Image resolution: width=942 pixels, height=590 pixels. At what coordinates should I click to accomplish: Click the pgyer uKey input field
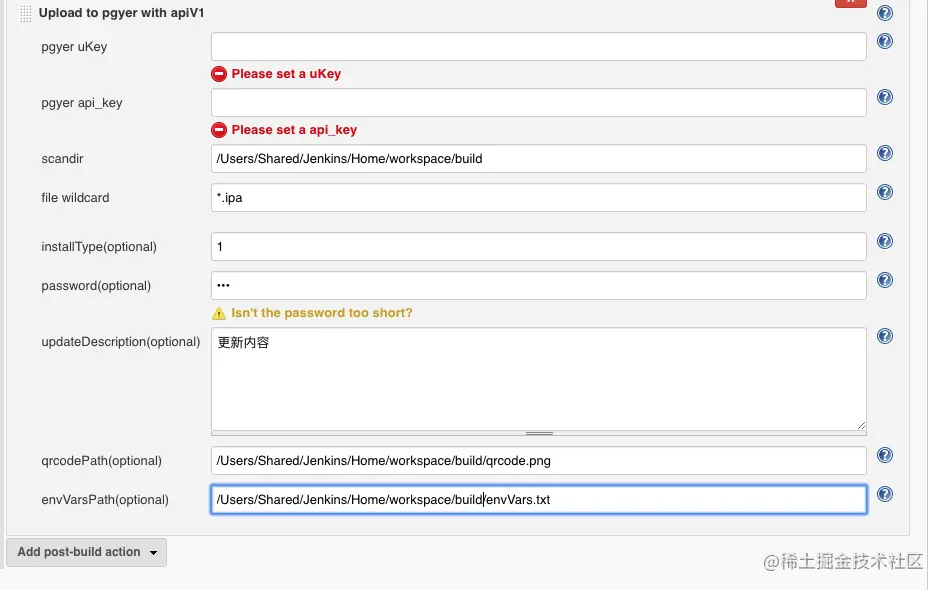pyautogui.click(x=538, y=47)
